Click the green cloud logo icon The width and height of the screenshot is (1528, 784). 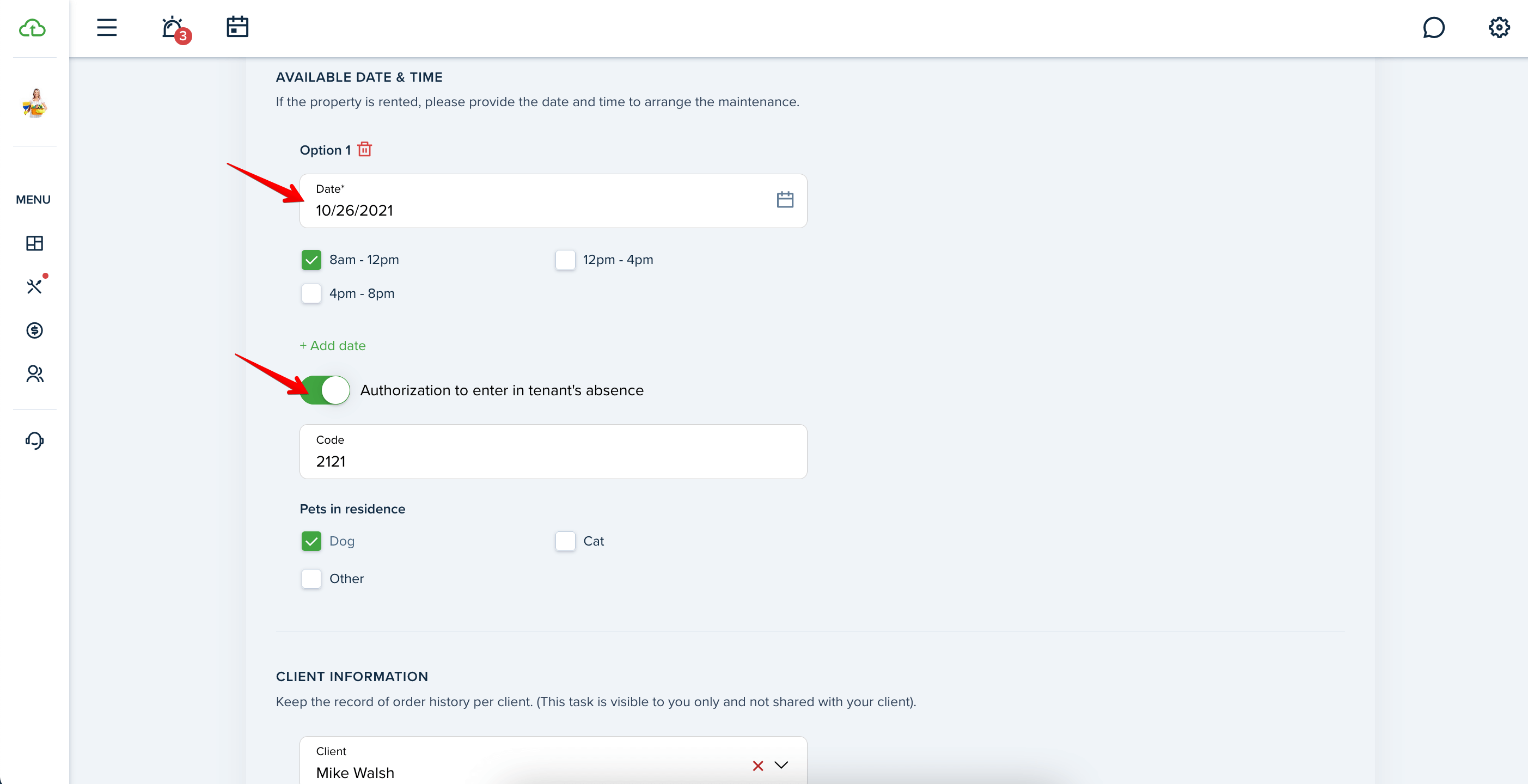pyautogui.click(x=32, y=28)
